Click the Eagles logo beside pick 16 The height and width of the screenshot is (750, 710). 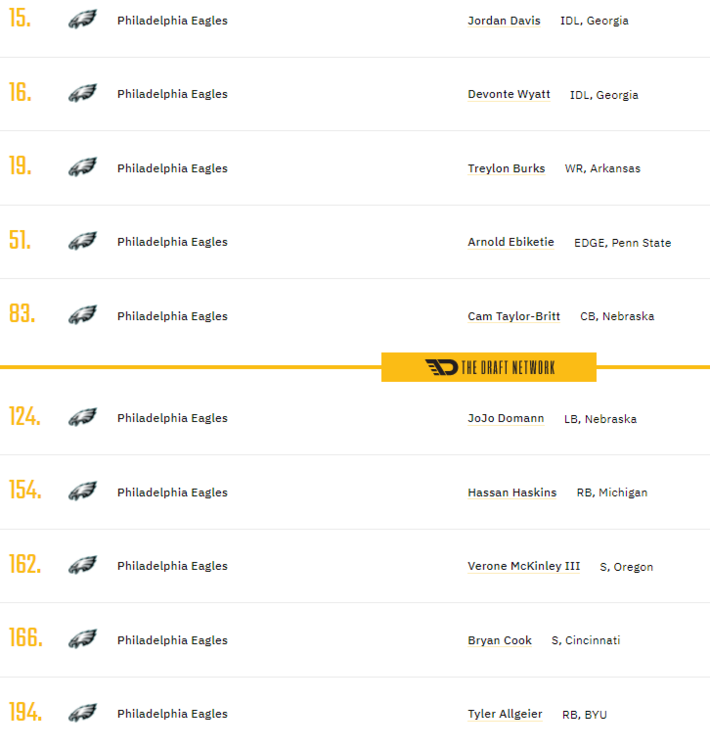[x=82, y=94]
